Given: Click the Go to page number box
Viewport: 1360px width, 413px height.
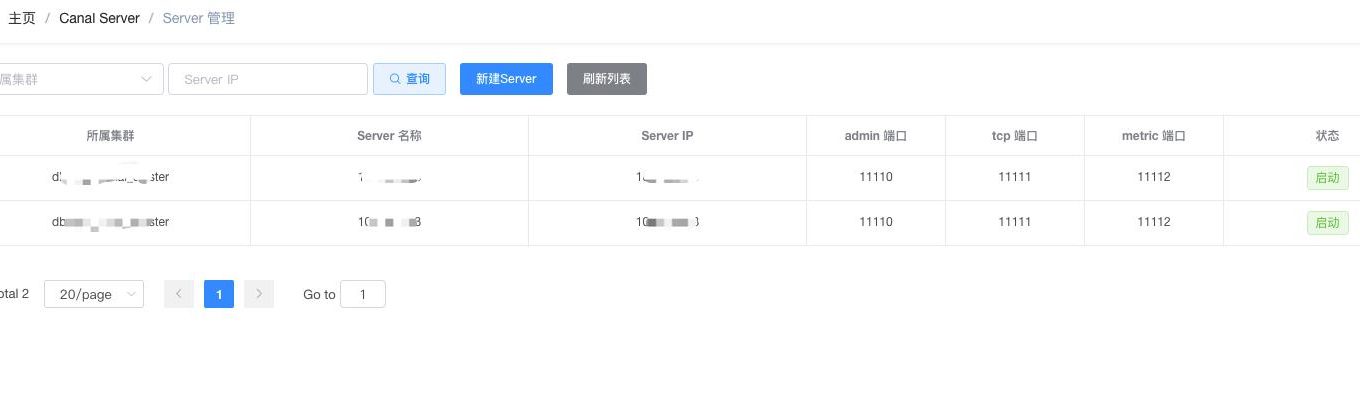Looking at the screenshot, I should 362,294.
